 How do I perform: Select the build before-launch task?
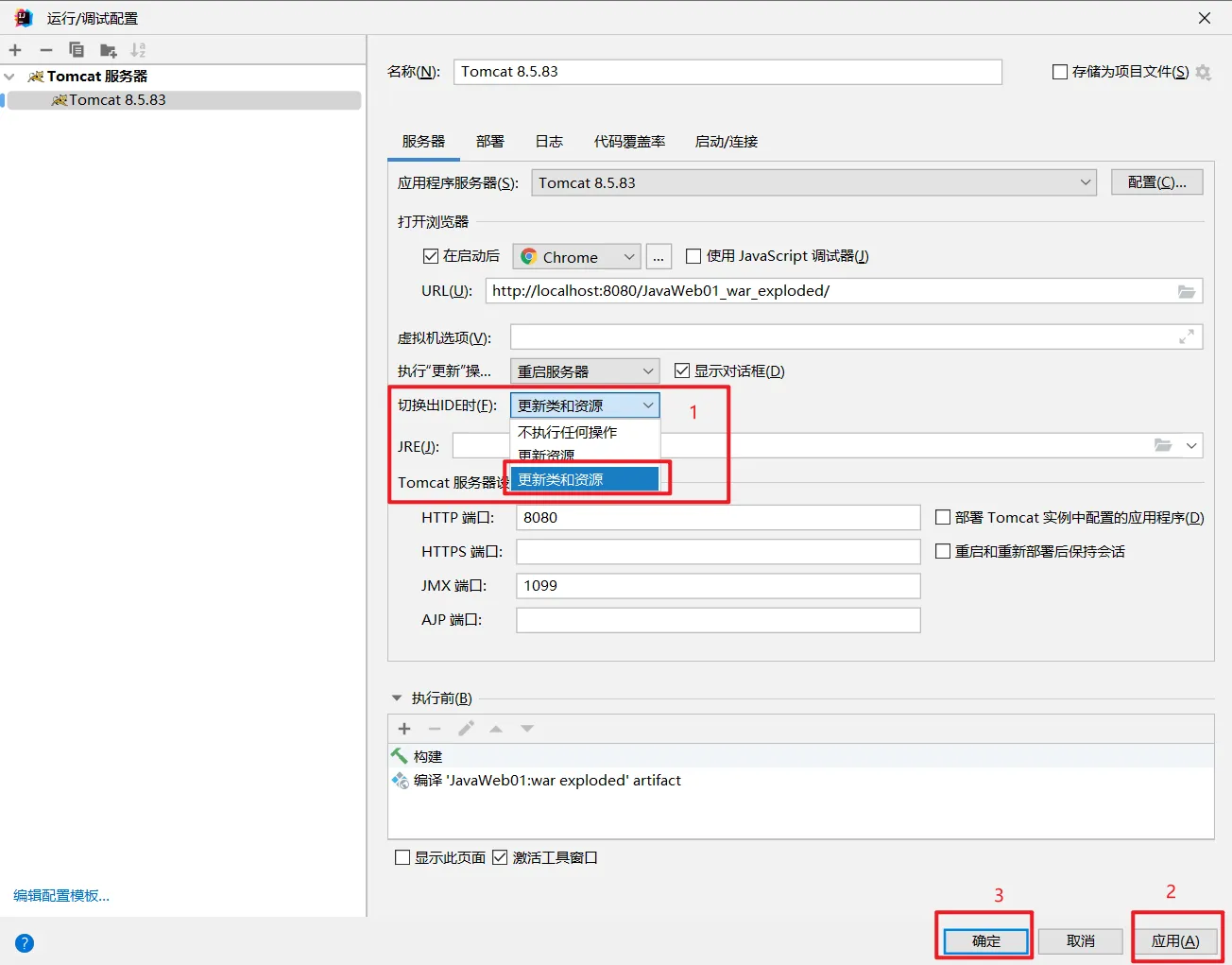tap(801, 756)
